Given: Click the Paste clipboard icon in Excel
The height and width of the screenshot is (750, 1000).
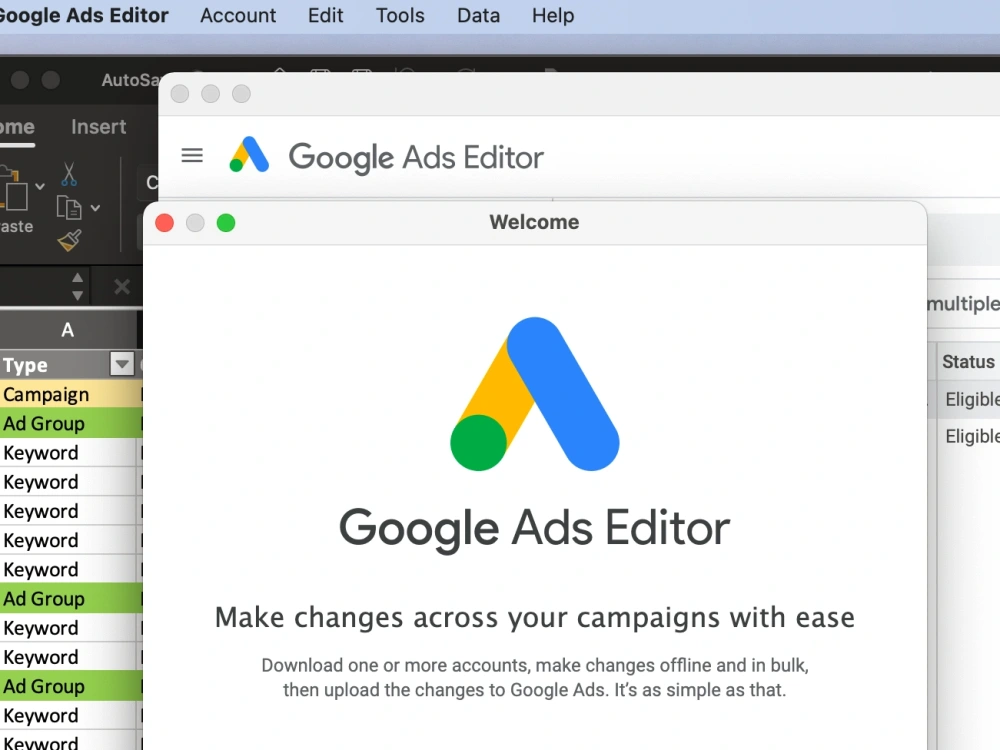Looking at the screenshot, I should pyautogui.click(x=14, y=188).
